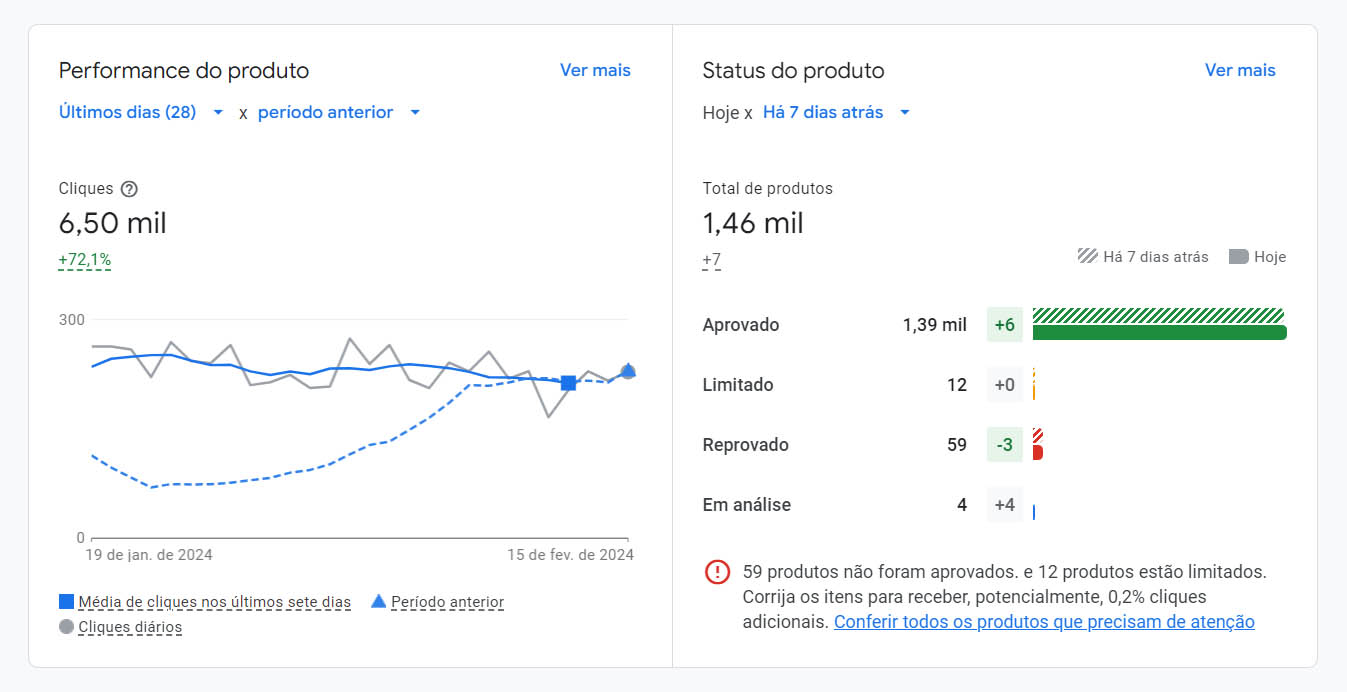Click the striped green Aprovado bar
Image resolution: width=1347 pixels, height=692 pixels.
(1158, 315)
